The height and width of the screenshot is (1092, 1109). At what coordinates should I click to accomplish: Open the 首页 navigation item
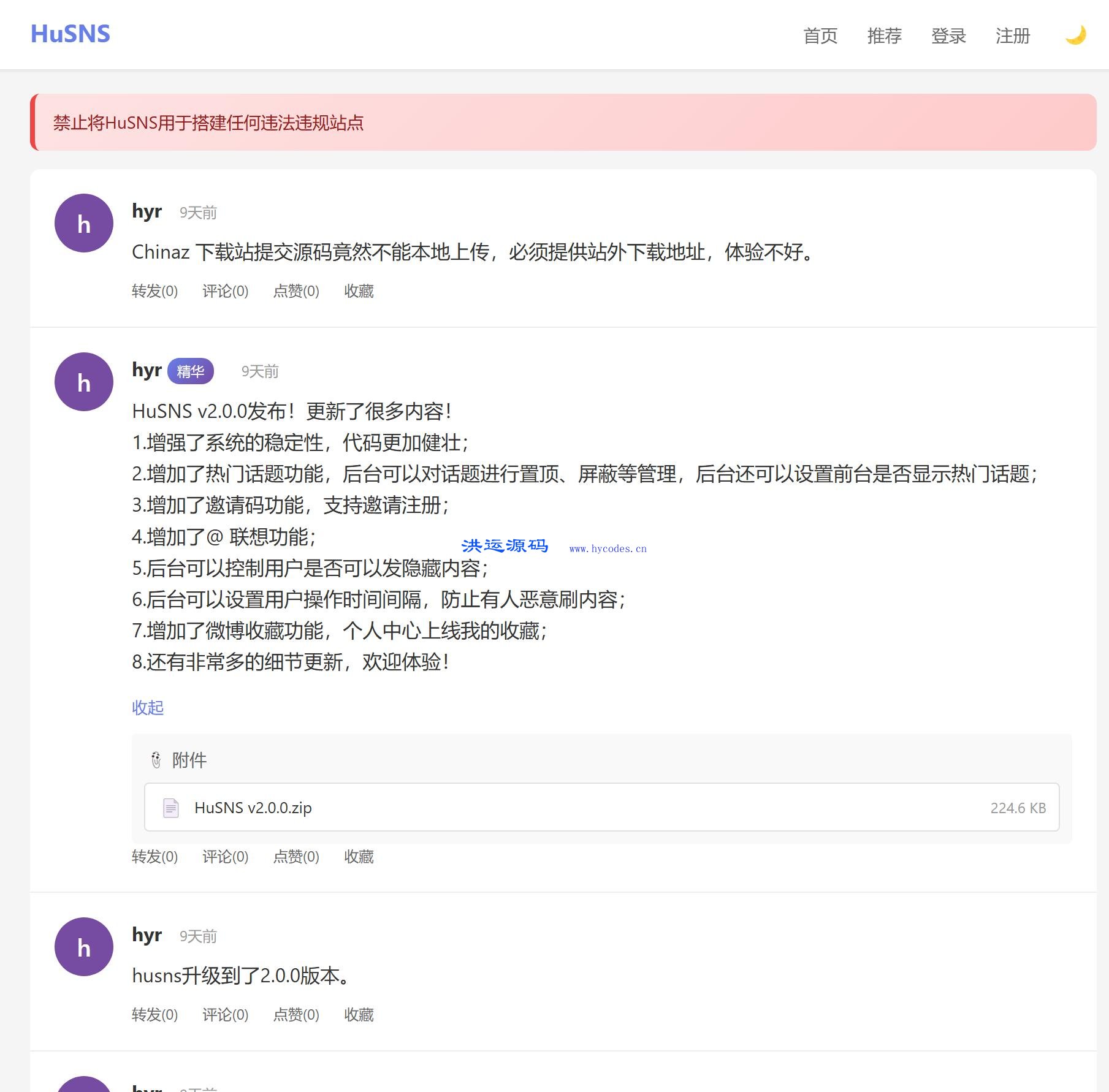click(x=820, y=37)
